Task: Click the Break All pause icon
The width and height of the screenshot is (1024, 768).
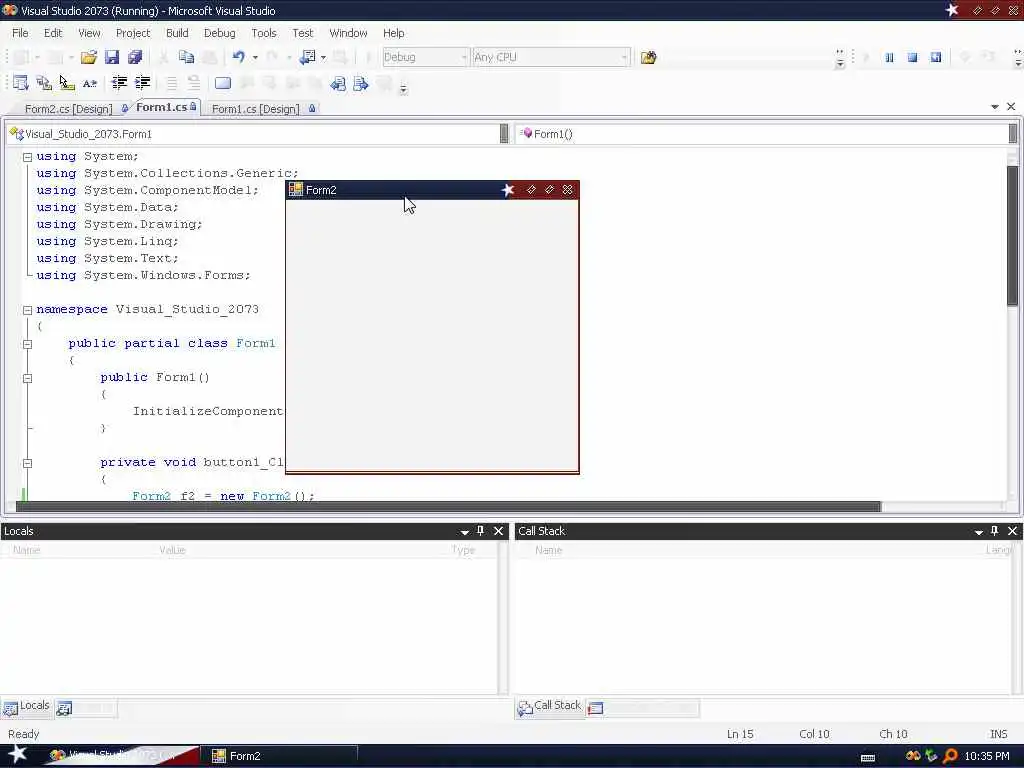Action: pos(889,57)
